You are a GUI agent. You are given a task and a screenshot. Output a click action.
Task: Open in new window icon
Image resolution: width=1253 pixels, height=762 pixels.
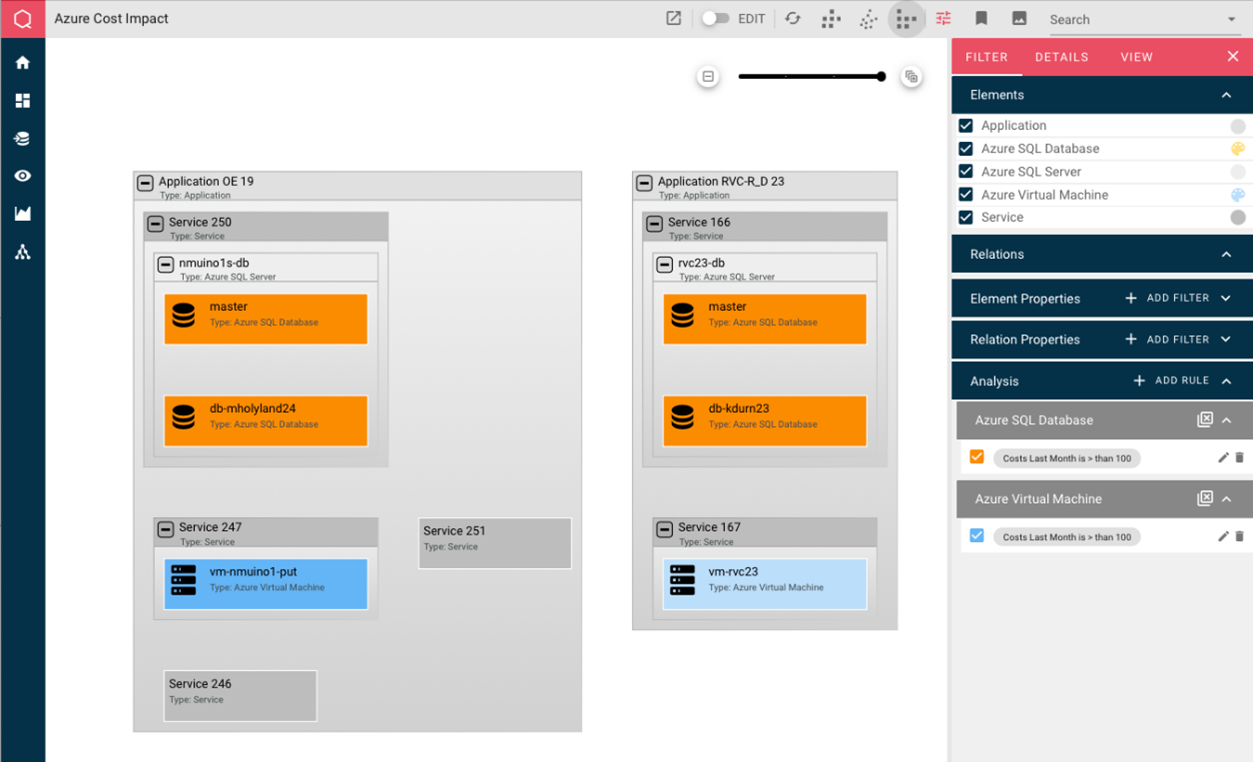coord(673,19)
